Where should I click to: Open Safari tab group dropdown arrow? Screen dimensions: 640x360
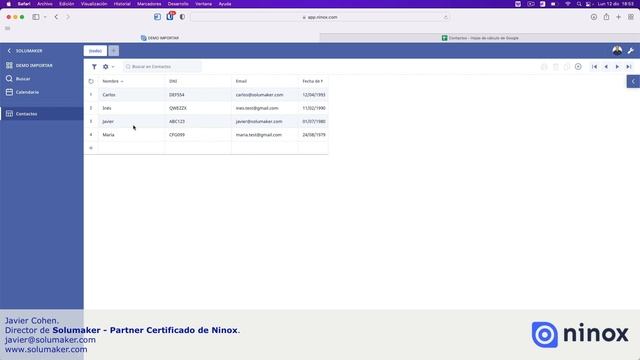45,17
